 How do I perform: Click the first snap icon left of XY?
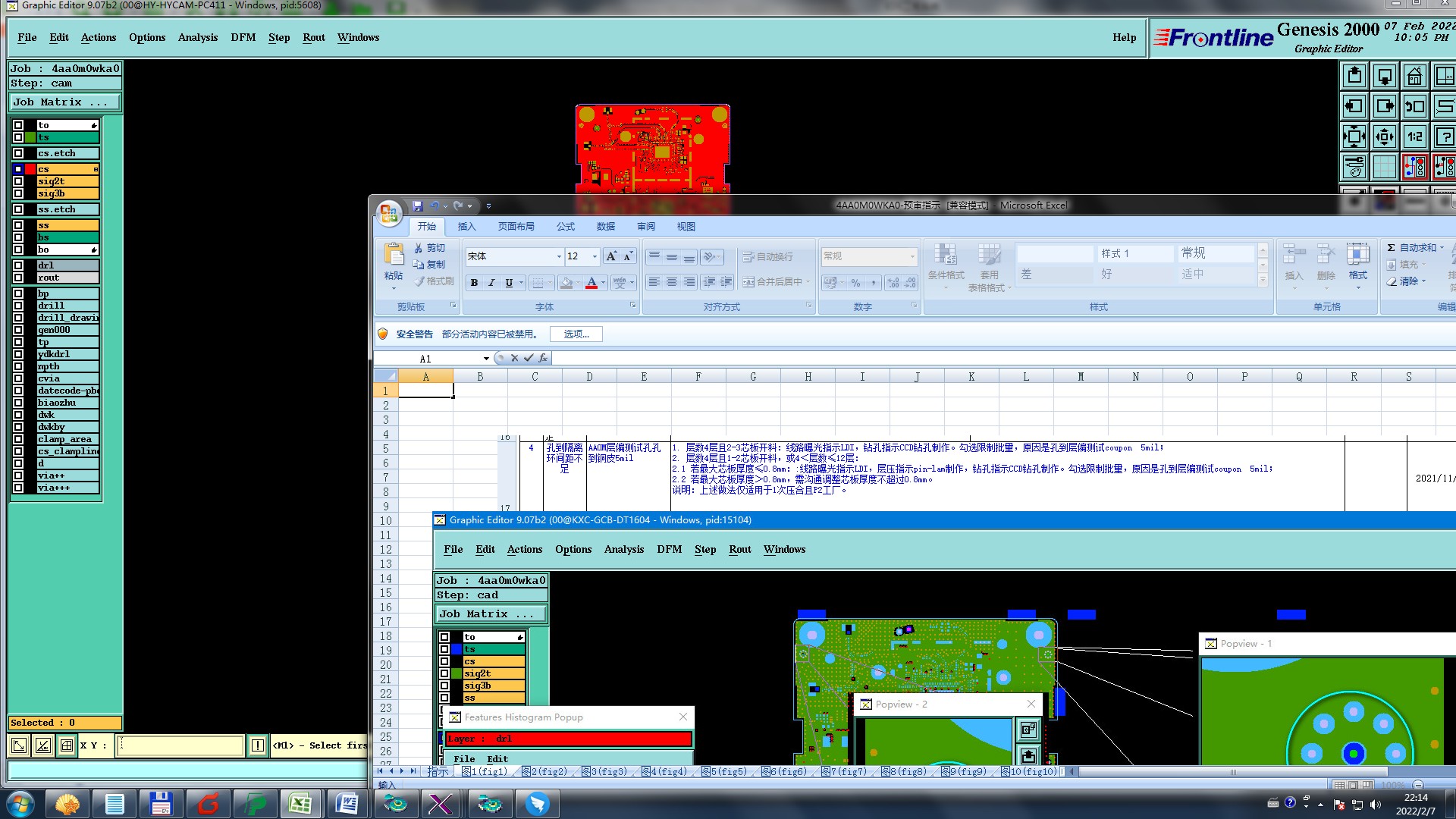tap(19, 745)
